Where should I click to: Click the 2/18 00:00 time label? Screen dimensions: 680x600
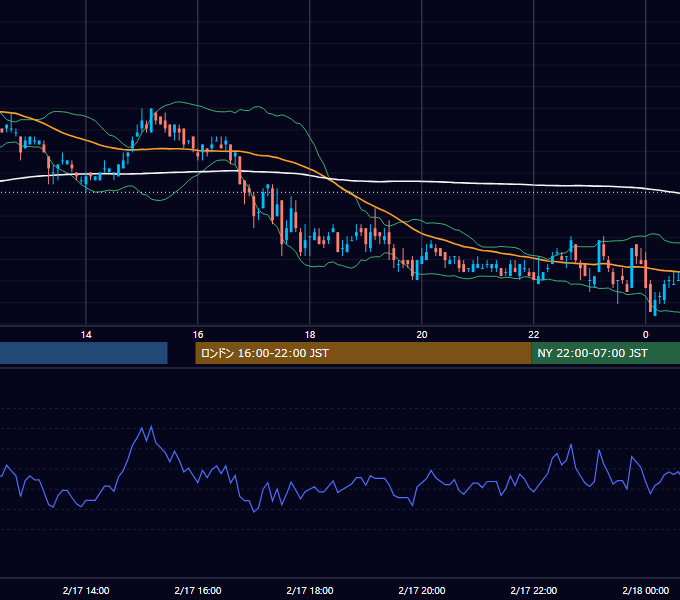(645, 590)
